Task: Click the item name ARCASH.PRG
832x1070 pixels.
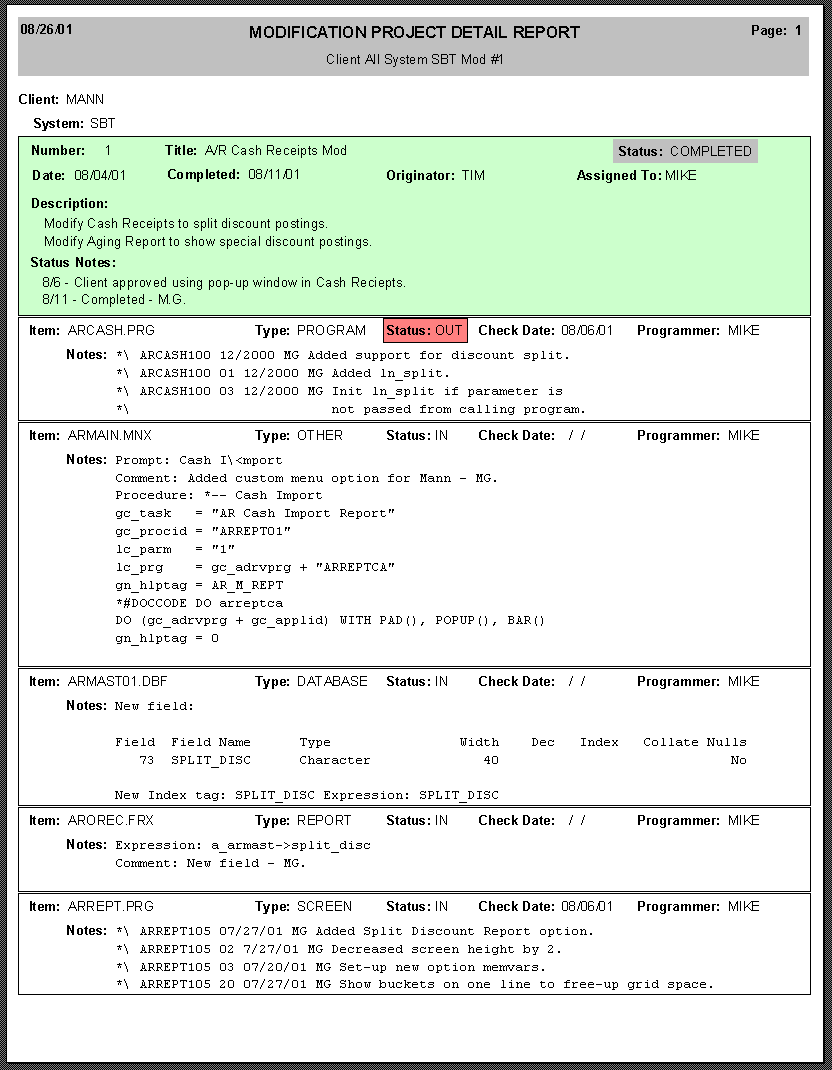Action: pyautogui.click(x=111, y=330)
